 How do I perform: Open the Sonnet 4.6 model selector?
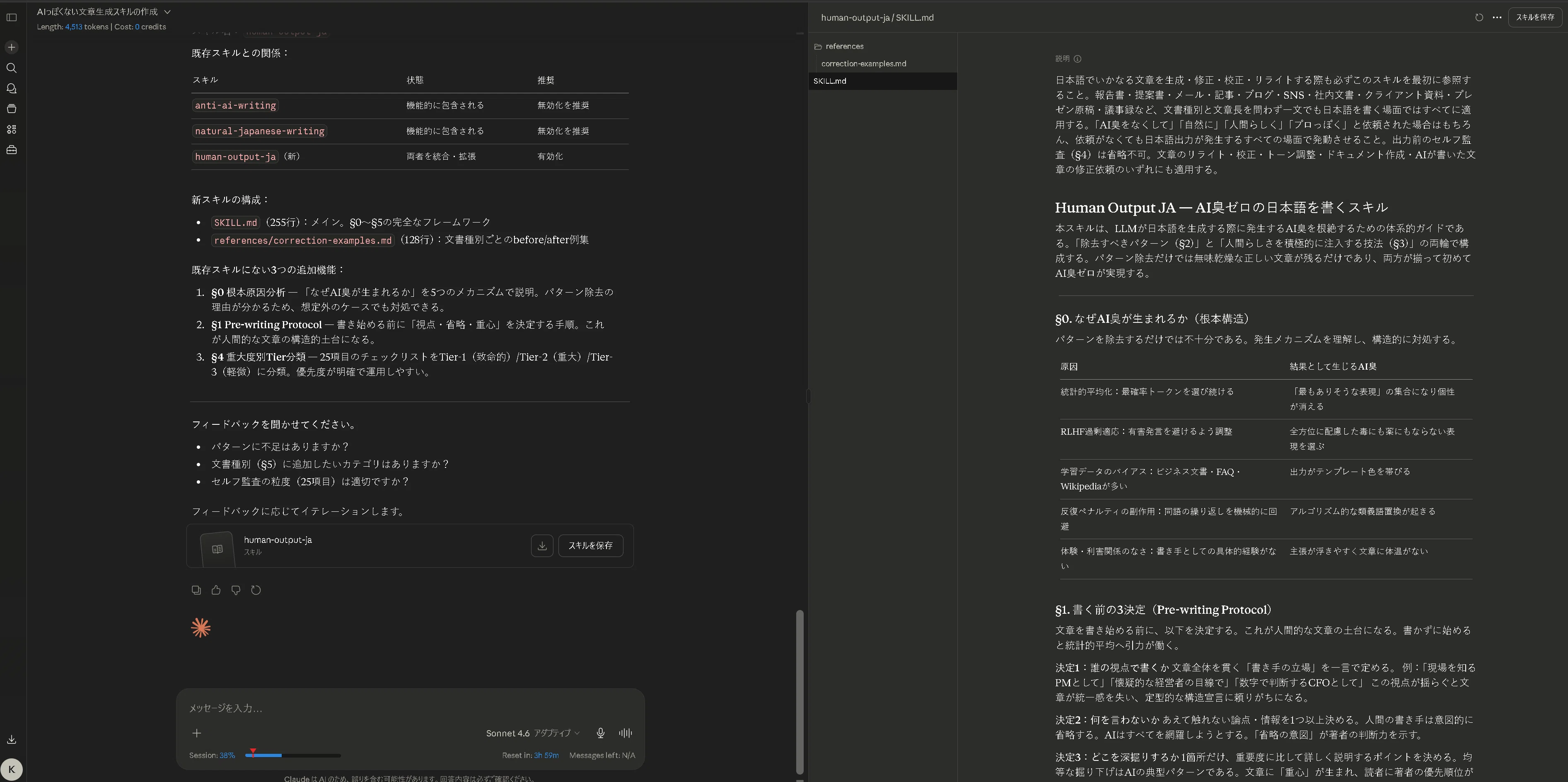tap(533, 733)
